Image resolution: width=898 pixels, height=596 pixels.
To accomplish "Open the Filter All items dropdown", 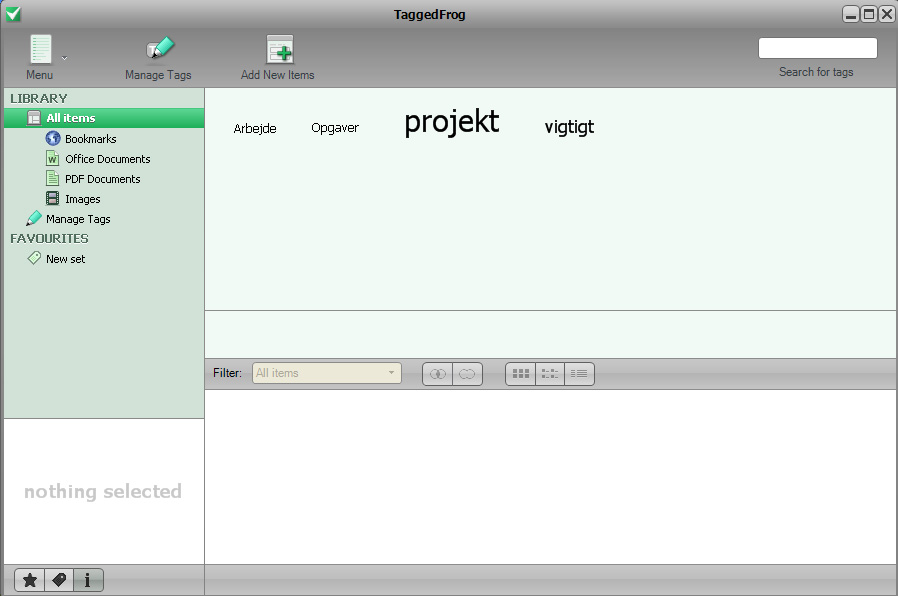I will tap(326, 373).
